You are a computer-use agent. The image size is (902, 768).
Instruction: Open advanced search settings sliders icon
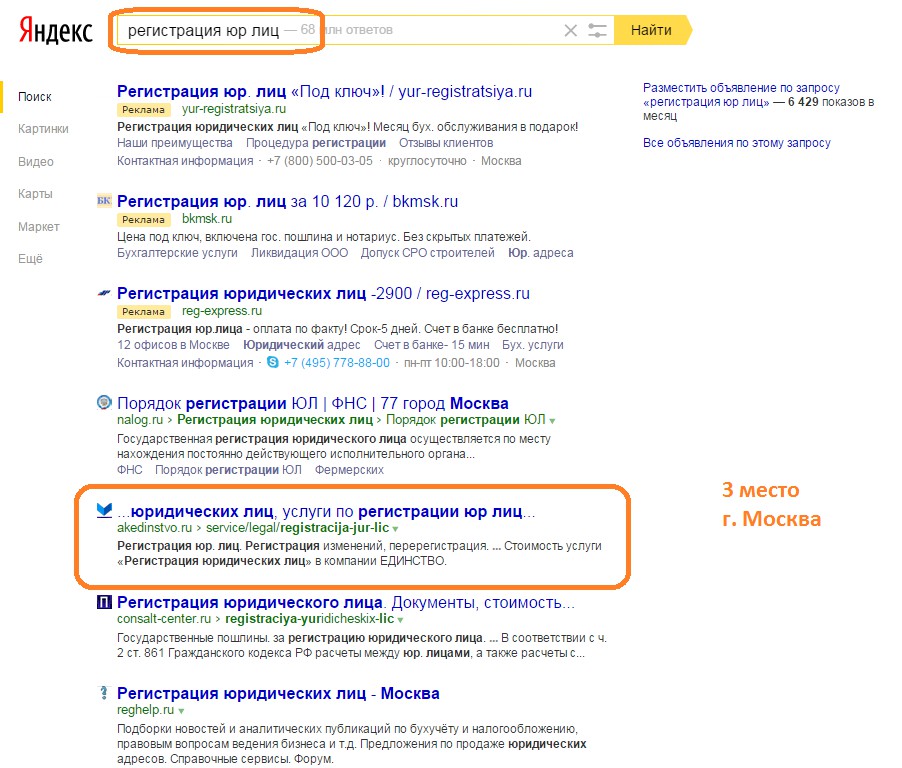597,30
